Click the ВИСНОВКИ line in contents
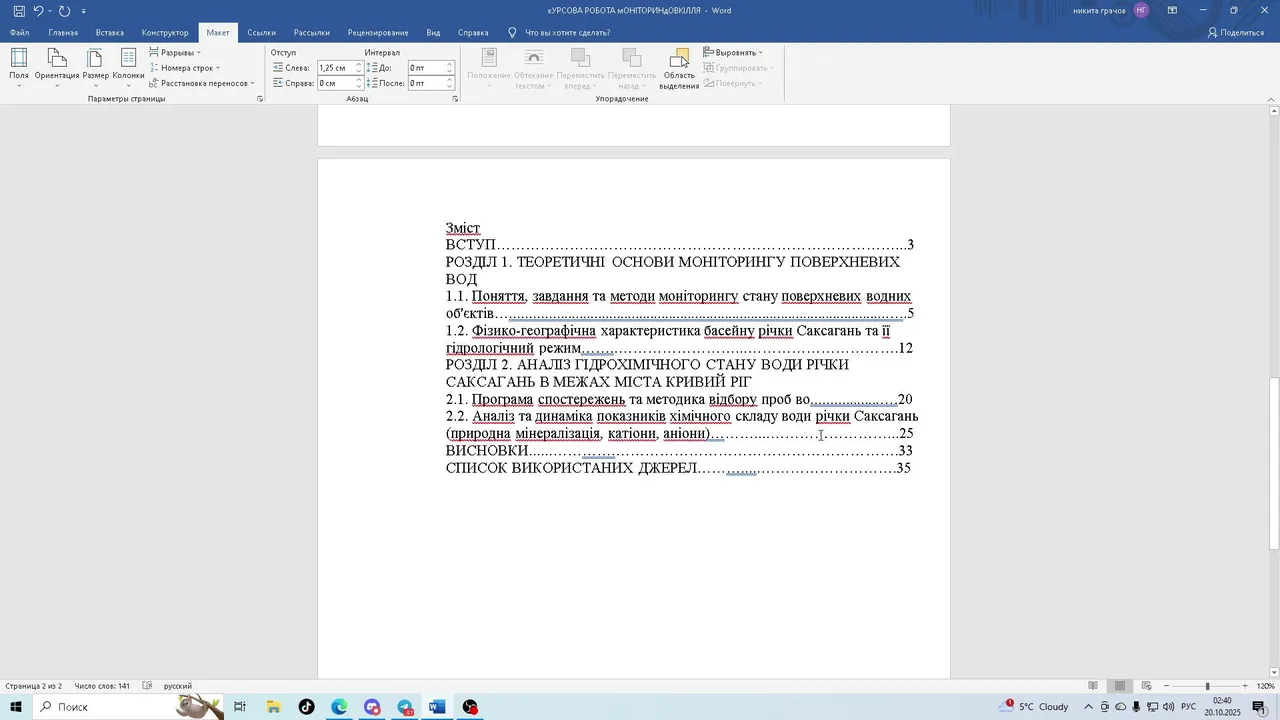1280x720 pixels. (x=680, y=451)
